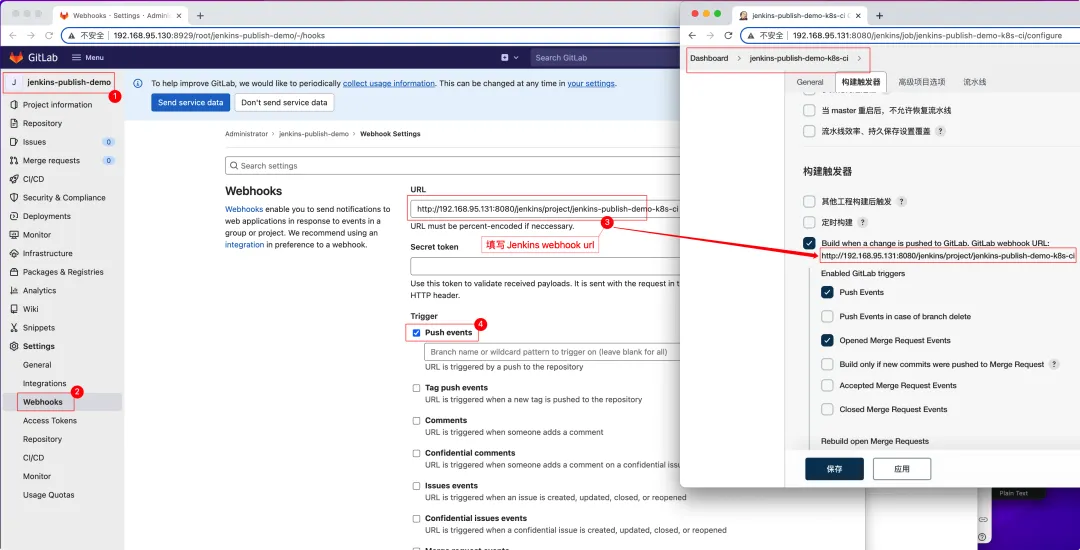
Task: Open new tab in GitLab browser window
Action: click(200, 15)
